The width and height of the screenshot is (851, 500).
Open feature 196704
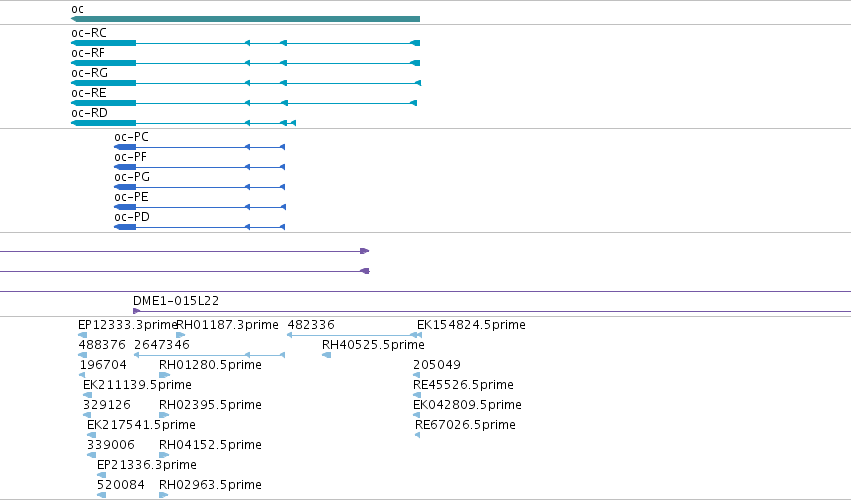103,365
